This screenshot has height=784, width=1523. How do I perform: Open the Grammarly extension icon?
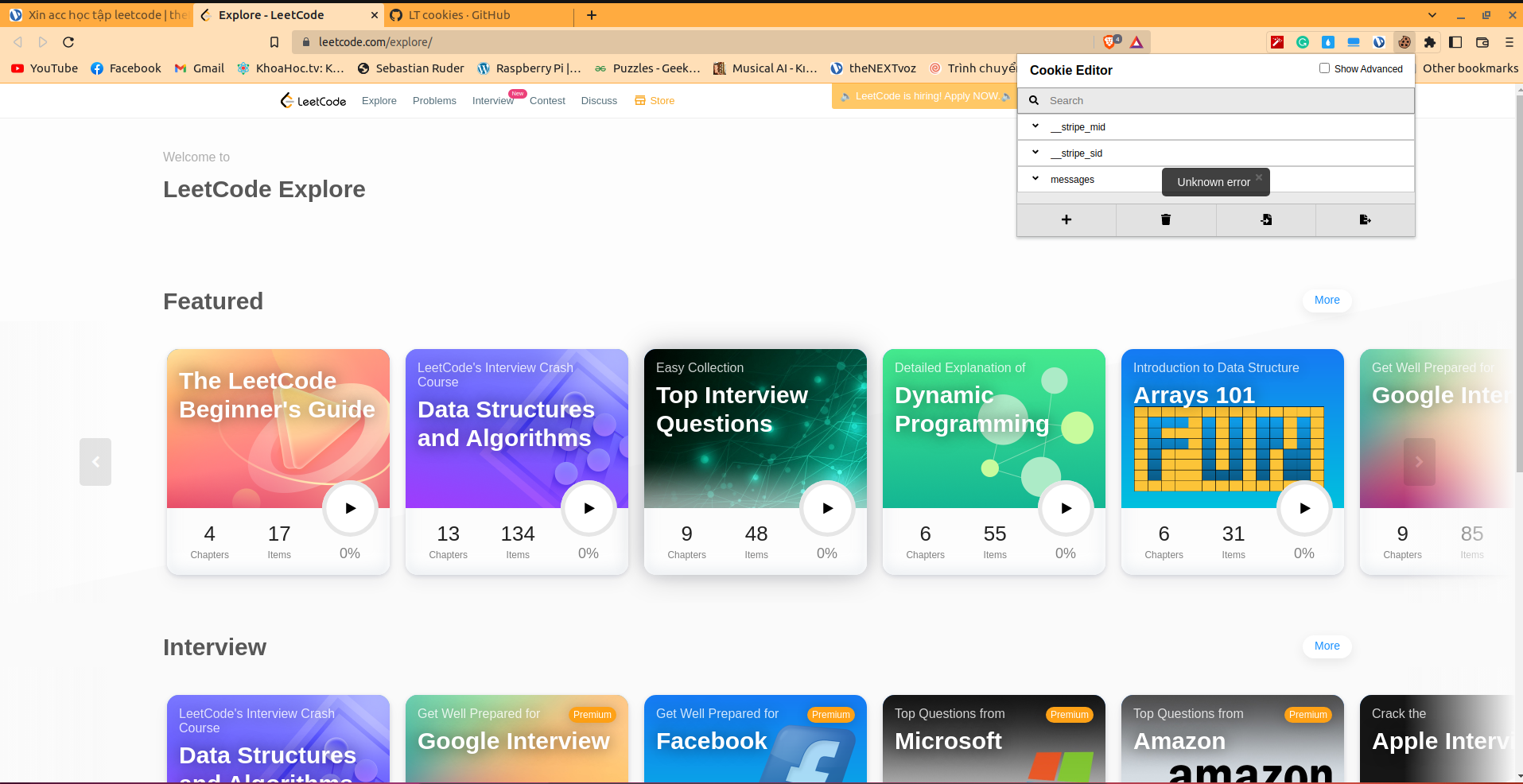point(1303,42)
